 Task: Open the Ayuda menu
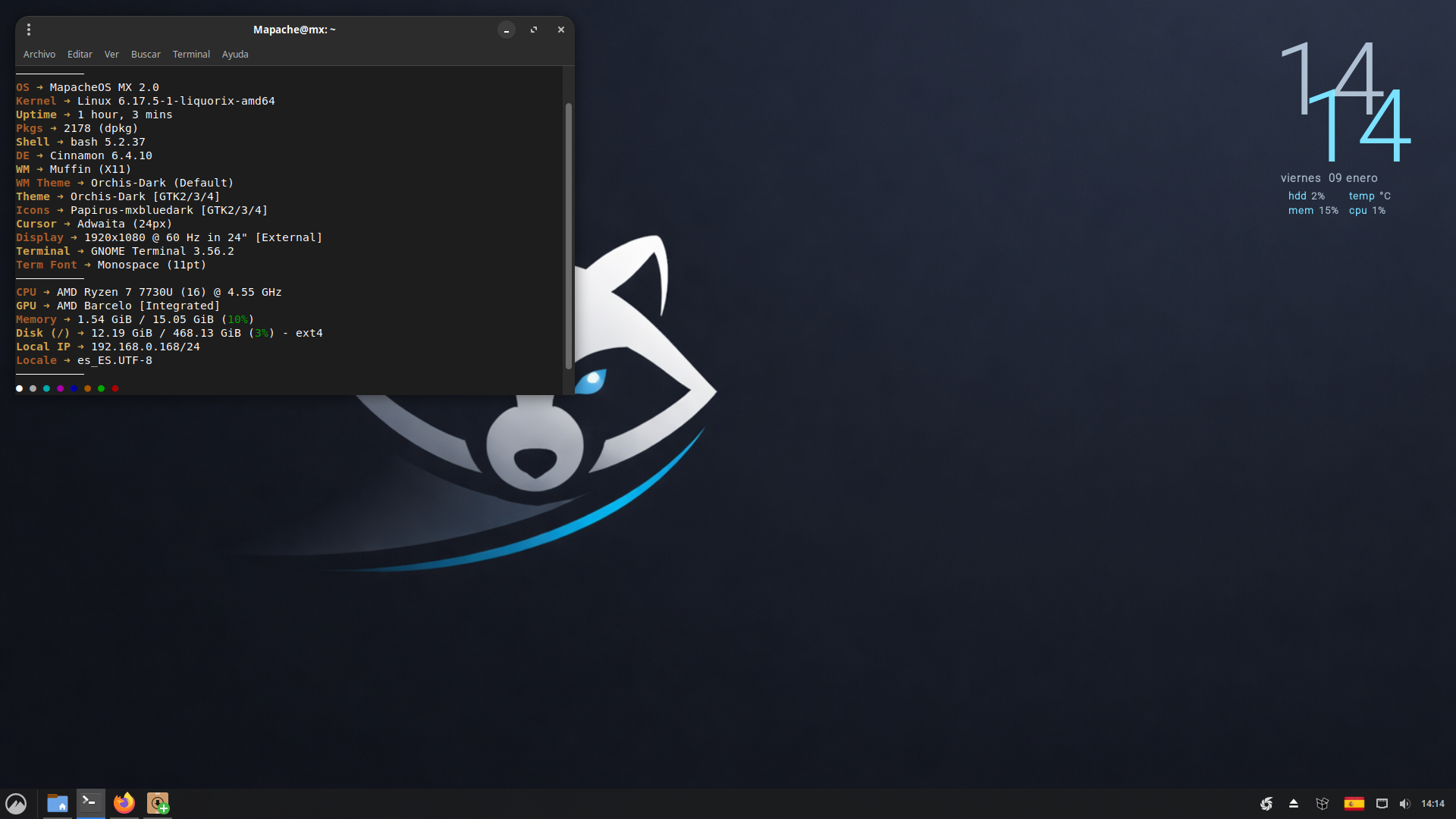[x=235, y=55]
